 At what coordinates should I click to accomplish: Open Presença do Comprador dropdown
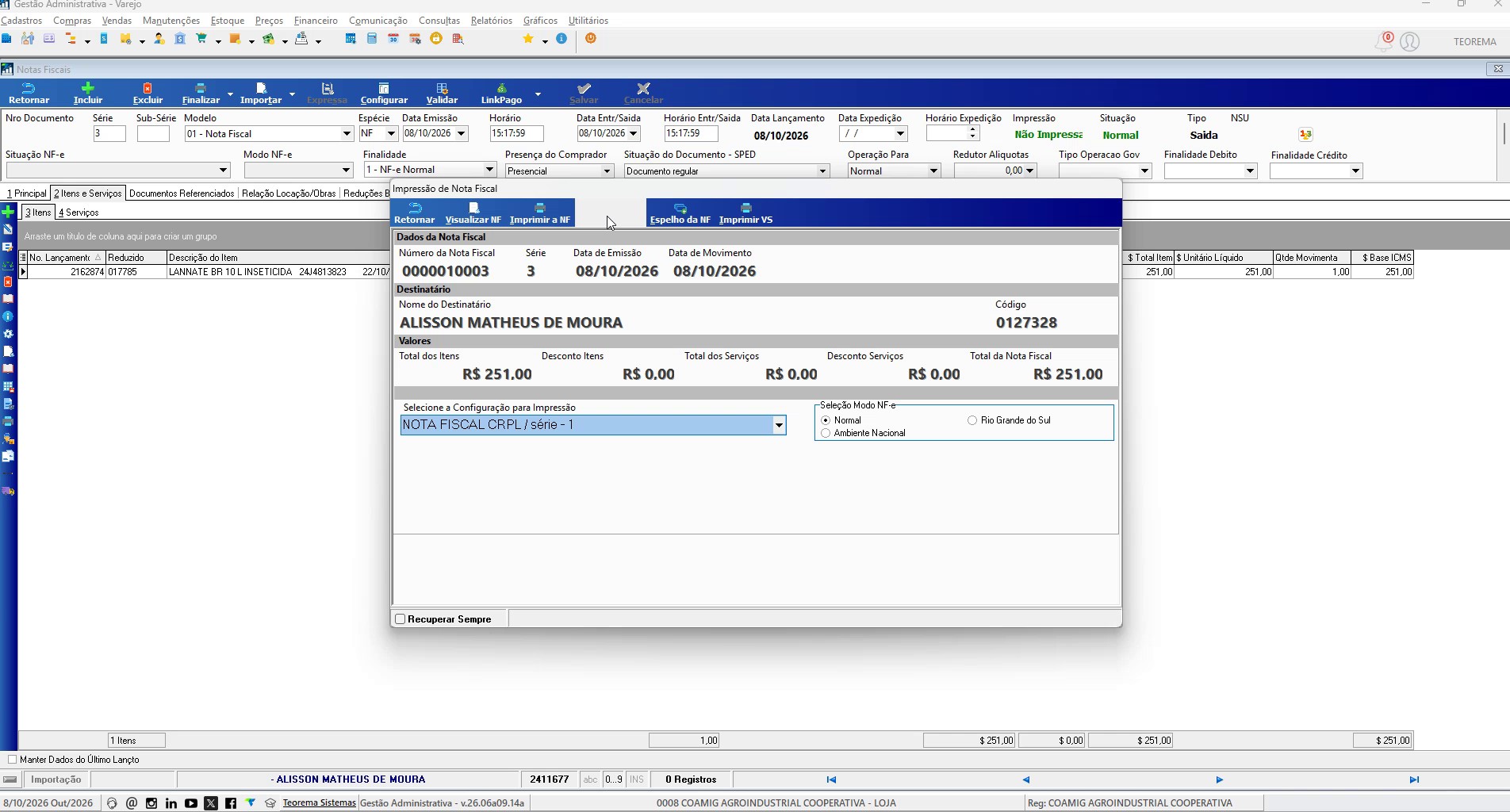click(x=607, y=171)
